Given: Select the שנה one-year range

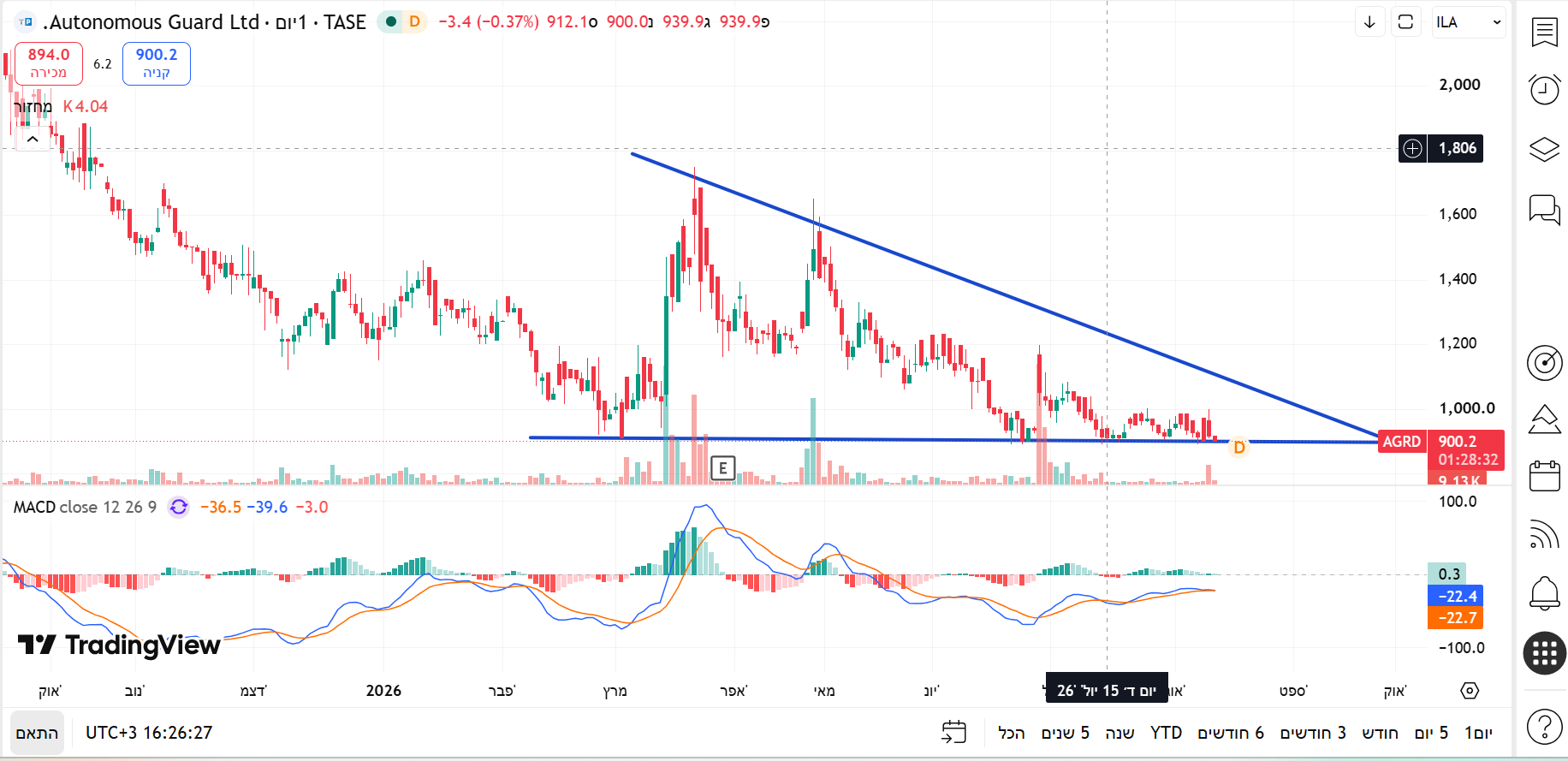Looking at the screenshot, I should (1120, 733).
